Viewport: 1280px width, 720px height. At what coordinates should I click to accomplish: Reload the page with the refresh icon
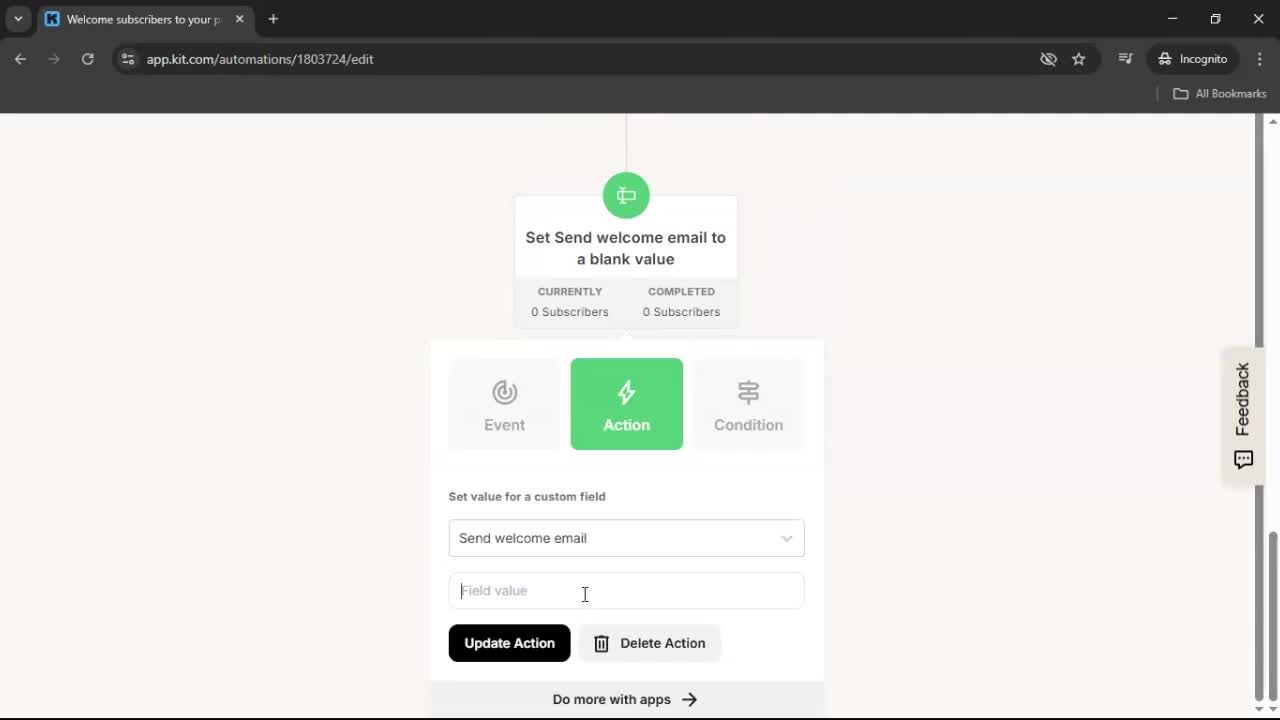(x=88, y=59)
